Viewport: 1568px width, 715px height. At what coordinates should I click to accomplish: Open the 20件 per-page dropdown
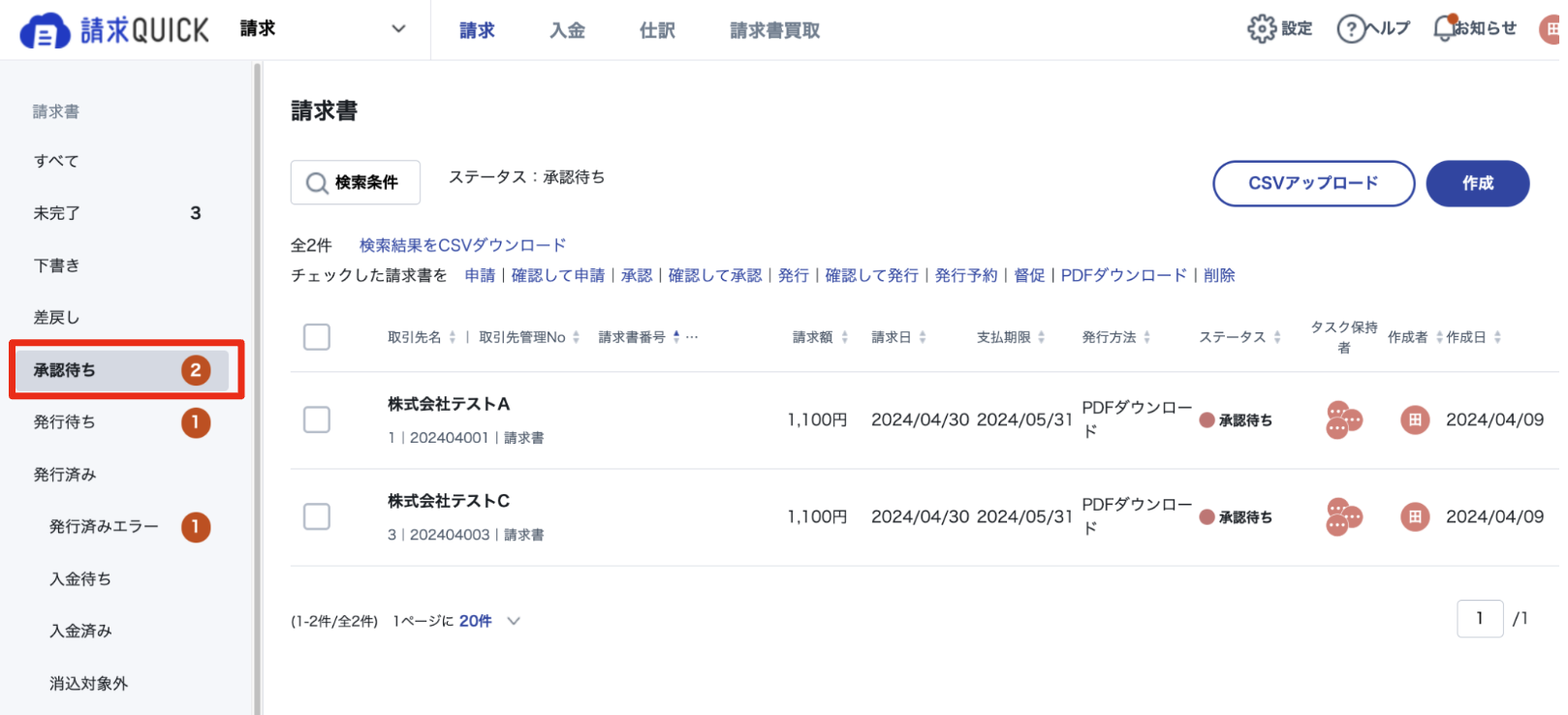pyautogui.click(x=489, y=621)
